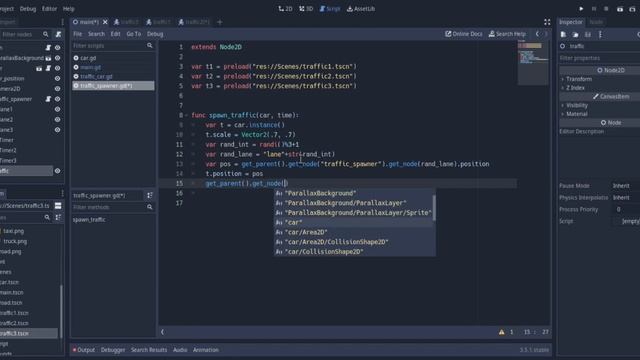Switch to the 3D workspace
This screenshot has width=640, height=360.
(306, 9)
